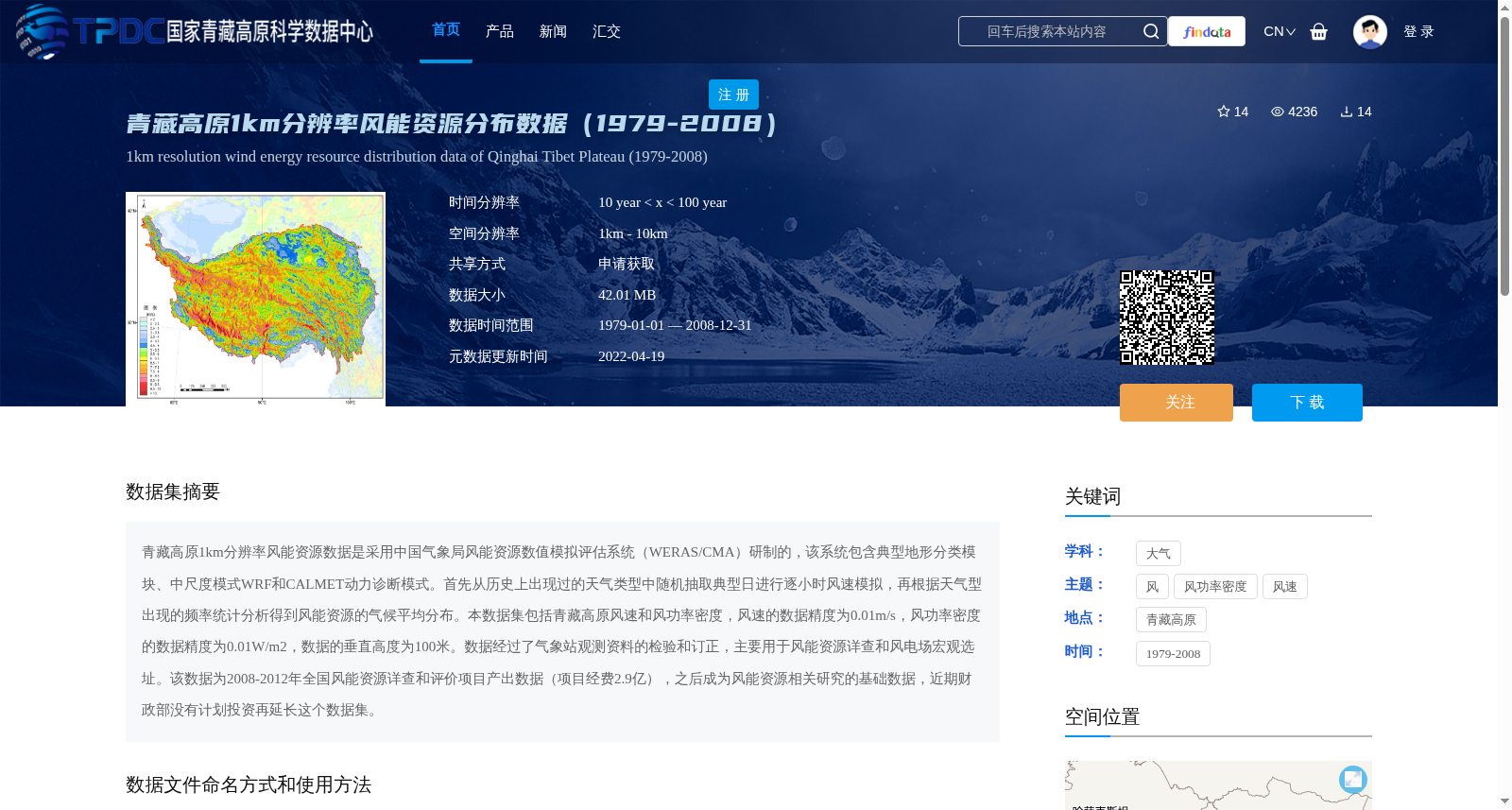This screenshot has height=810, width=1512.
Task: Click the star favorites count icon
Action: (x=1224, y=112)
